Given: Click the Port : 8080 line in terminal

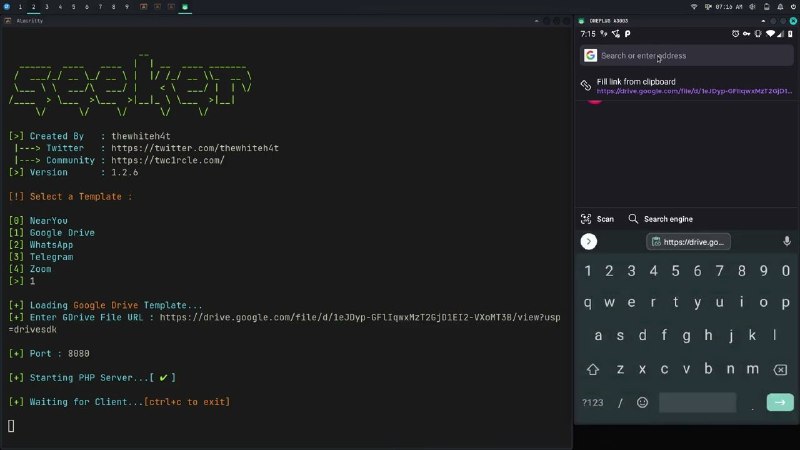Looking at the screenshot, I should [49, 354].
